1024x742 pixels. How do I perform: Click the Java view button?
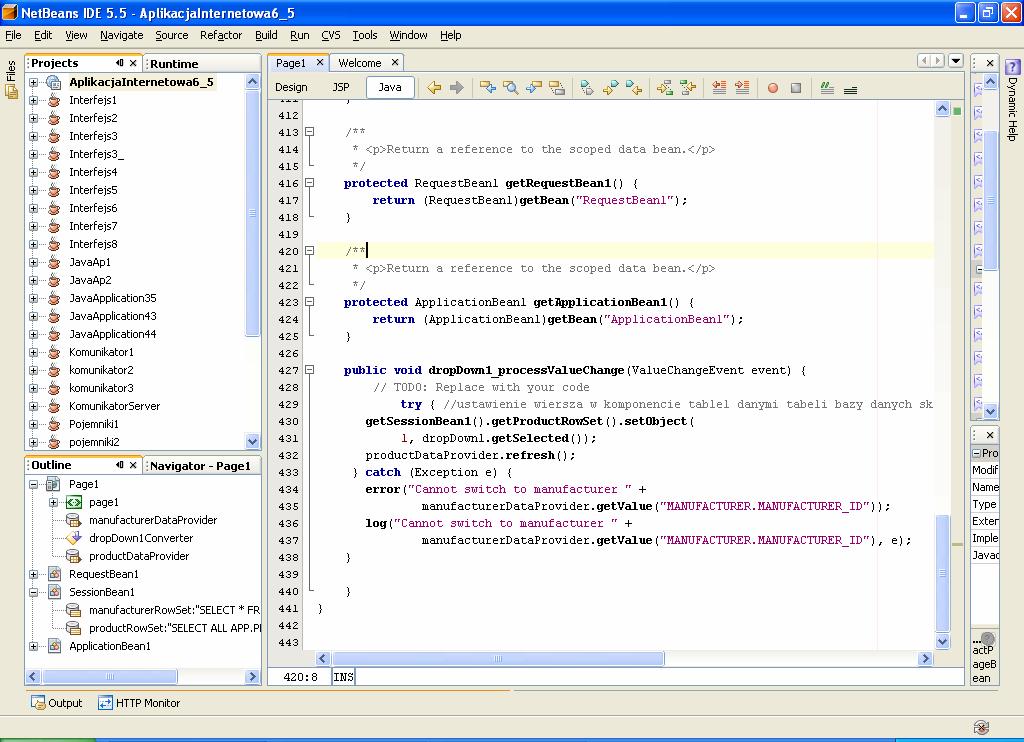(x=390, y=87)
